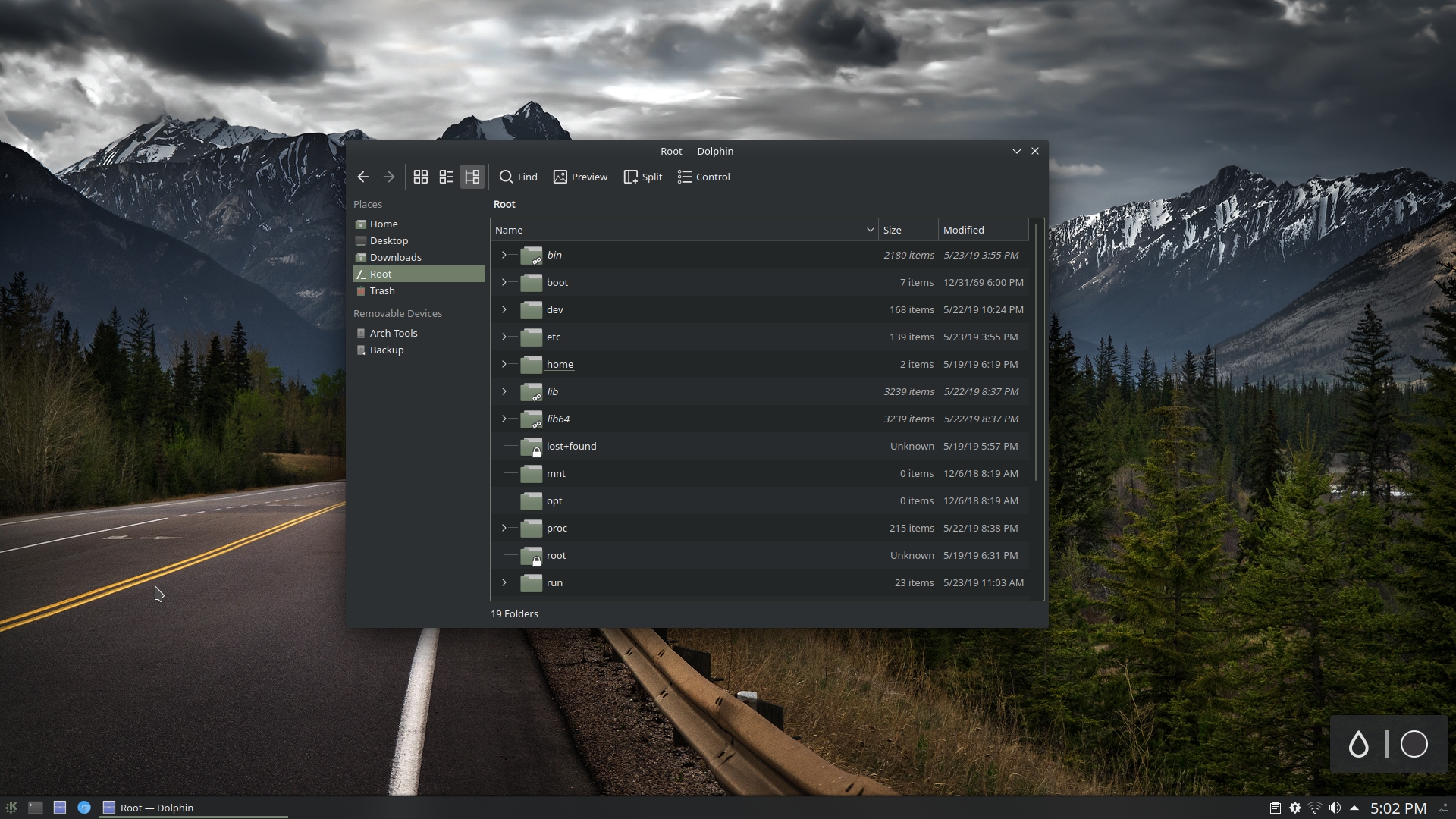Select the lib symlink folder icon
This screenshot has width=1456, height=819.
[x=532, y=392]
